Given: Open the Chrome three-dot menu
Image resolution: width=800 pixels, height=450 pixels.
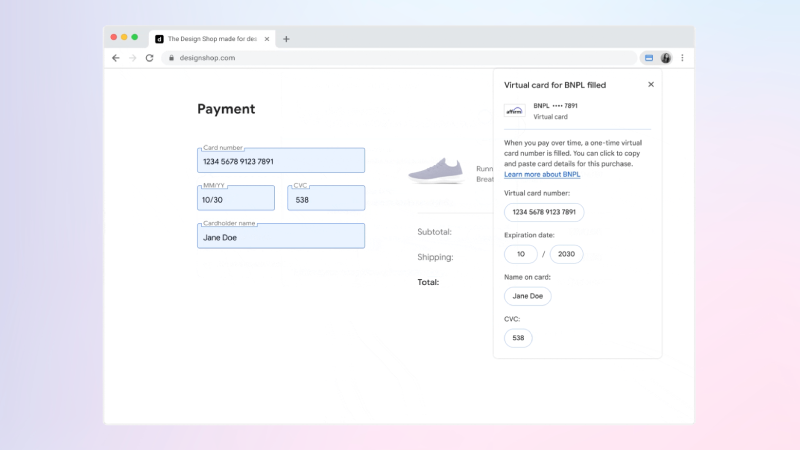Looking at the screenshot, I should tap(683, 58).
